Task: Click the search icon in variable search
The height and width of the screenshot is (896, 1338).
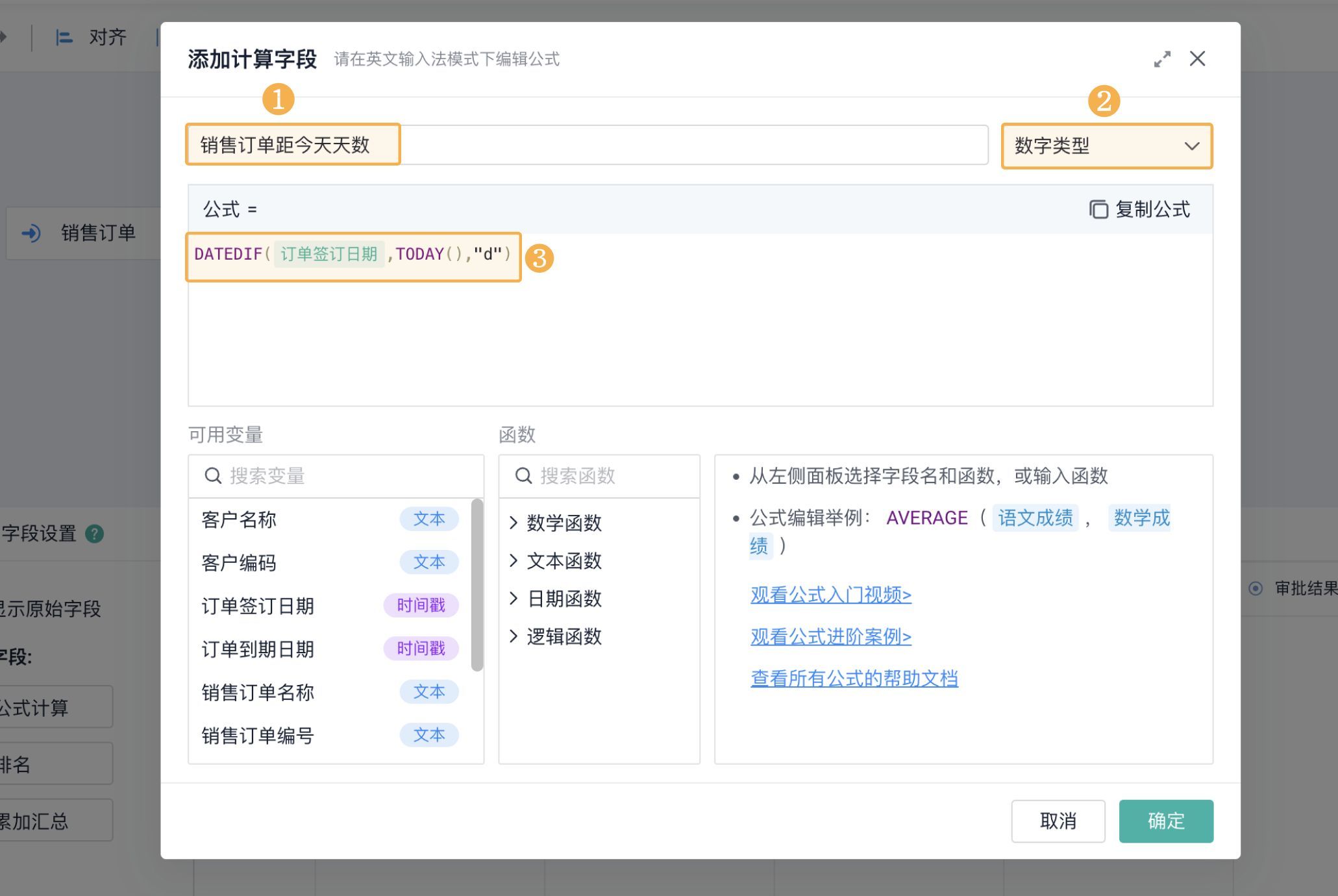Action: 212,476
